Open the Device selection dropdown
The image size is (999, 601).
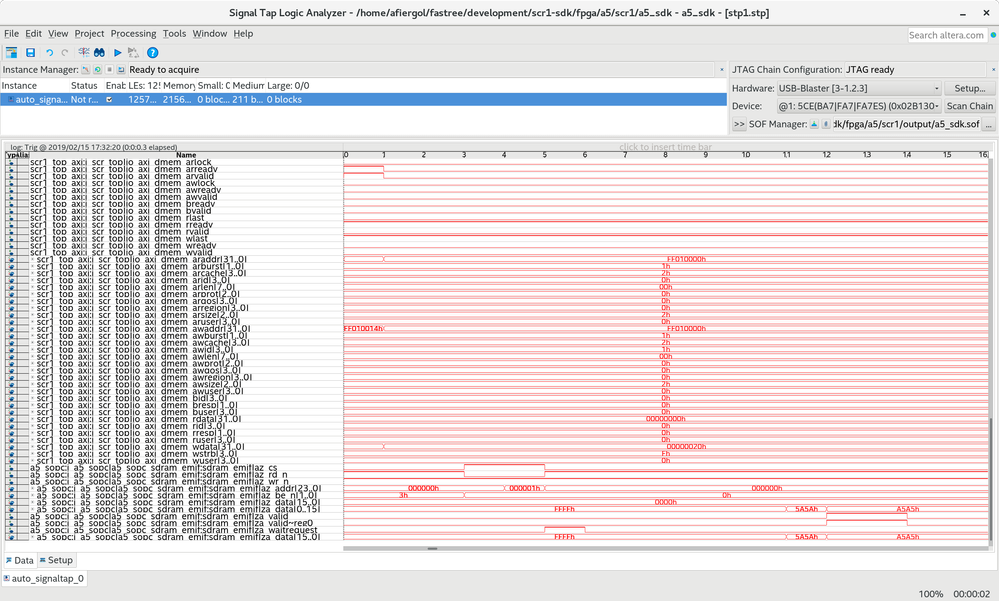859,106
